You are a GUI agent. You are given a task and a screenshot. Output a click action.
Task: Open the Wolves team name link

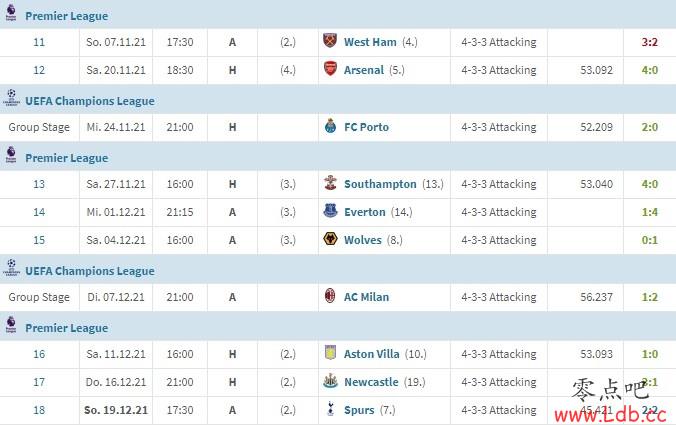pos(363,240)
